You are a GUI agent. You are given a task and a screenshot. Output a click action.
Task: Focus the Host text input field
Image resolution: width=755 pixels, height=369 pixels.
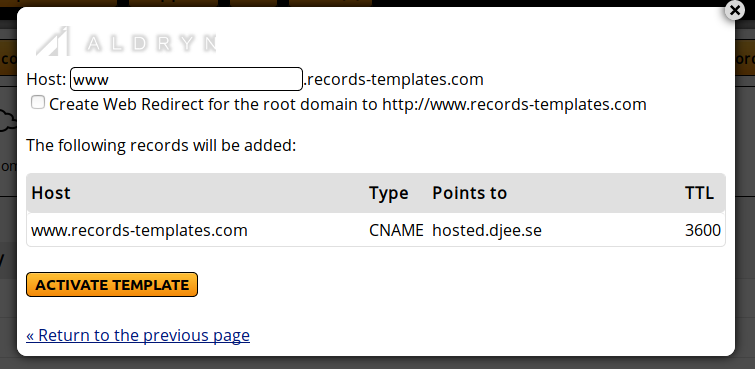pyautogui.click(x=186, y=79)
